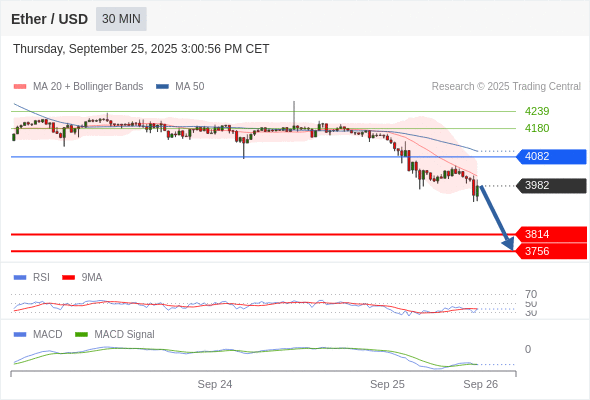Click the green 4180 resistance label

click(537, 128)
